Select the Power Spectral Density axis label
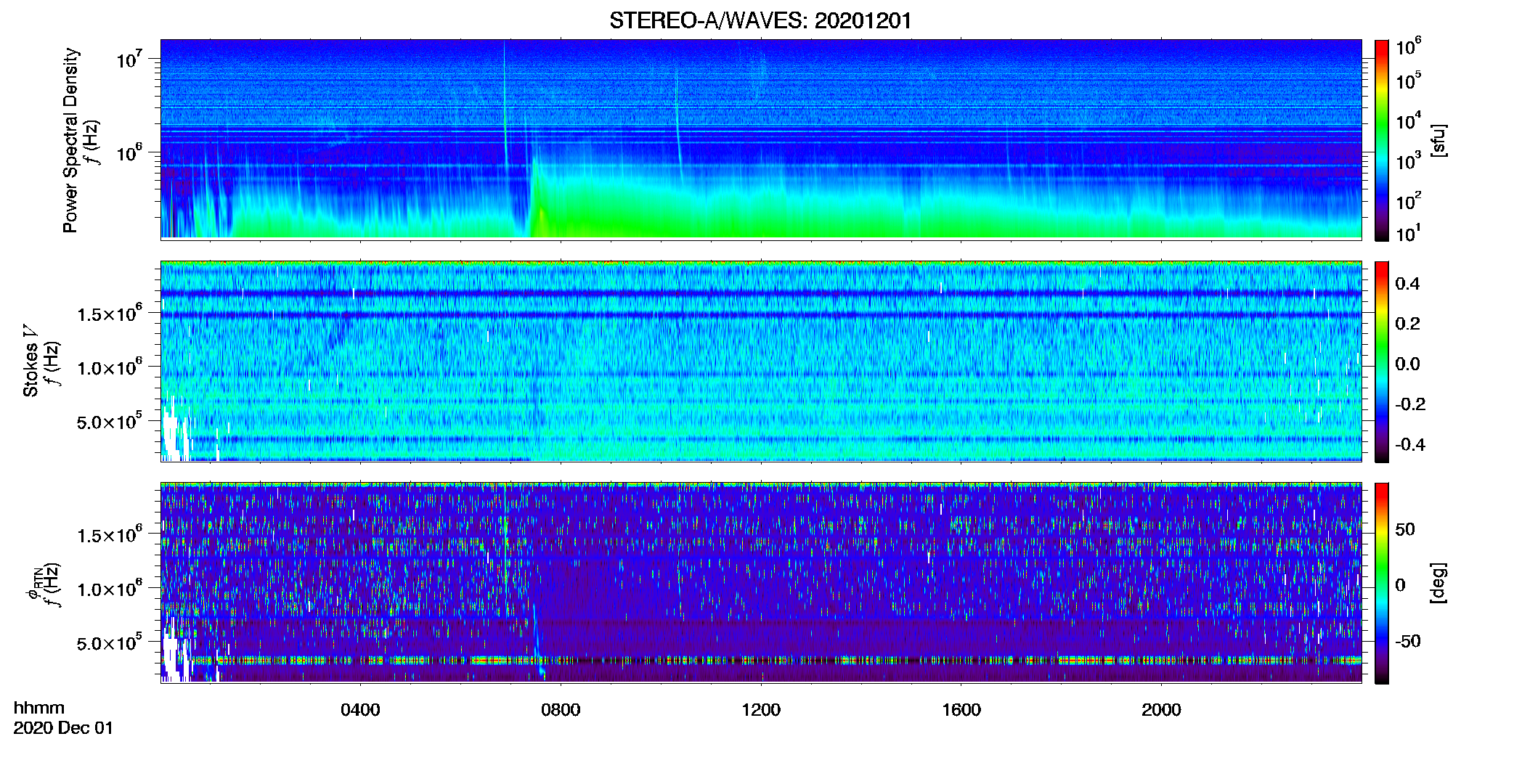Image resolution: width=1522 pixels, height=784 pixels. click(70, 140)
